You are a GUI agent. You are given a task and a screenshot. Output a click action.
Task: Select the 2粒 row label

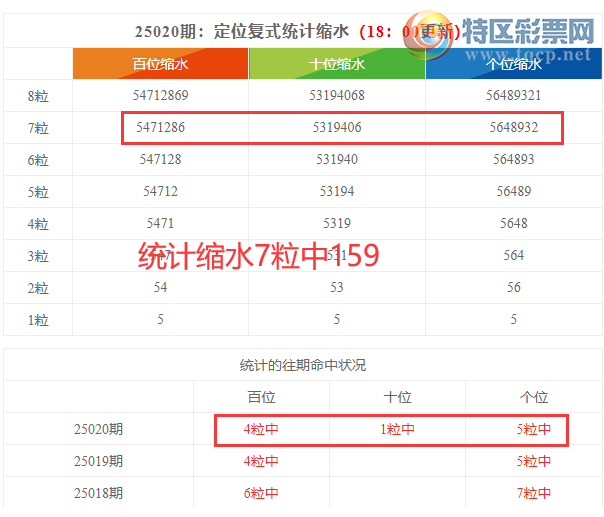pos(38,288)
